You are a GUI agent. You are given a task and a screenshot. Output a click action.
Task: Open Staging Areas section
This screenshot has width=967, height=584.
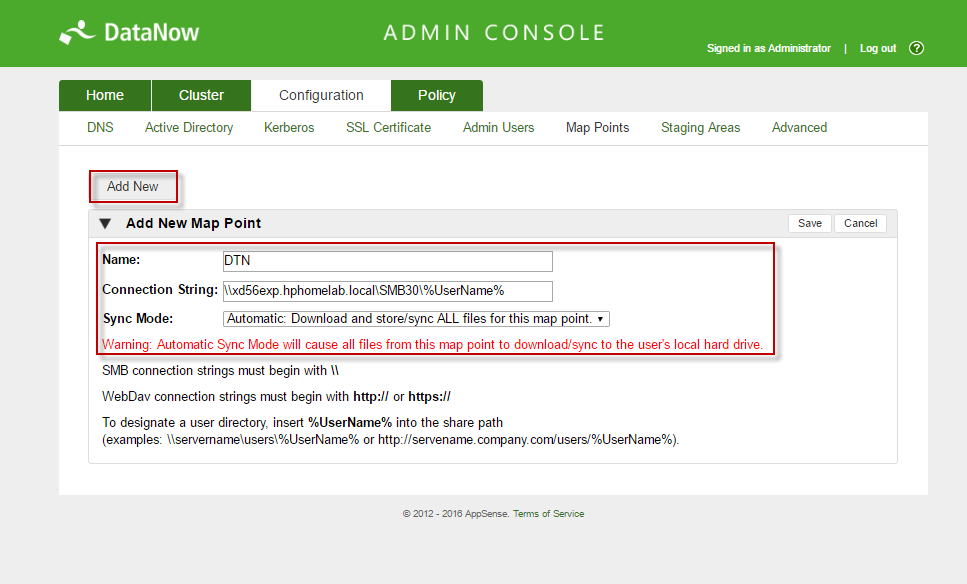701,128
